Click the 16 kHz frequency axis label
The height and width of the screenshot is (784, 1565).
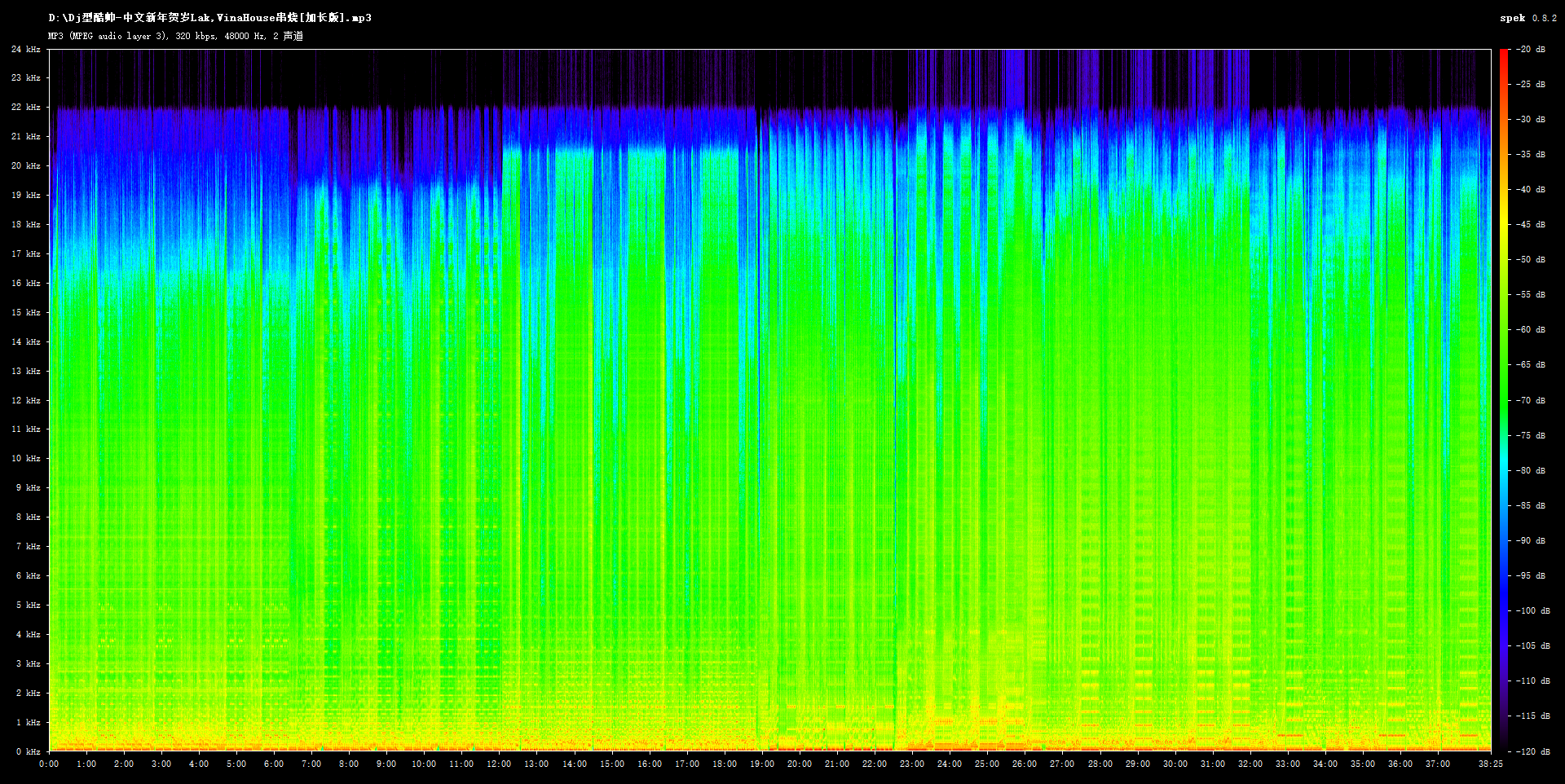(26, 284)
